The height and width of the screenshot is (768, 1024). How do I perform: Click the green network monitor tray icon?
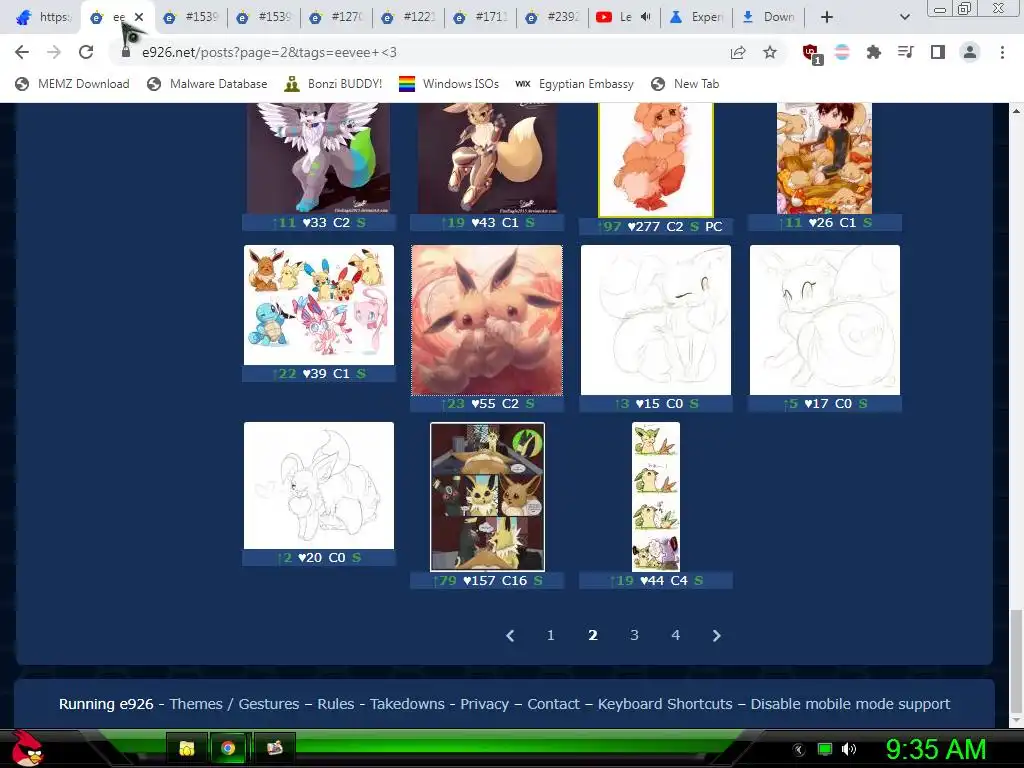[825, 749]
